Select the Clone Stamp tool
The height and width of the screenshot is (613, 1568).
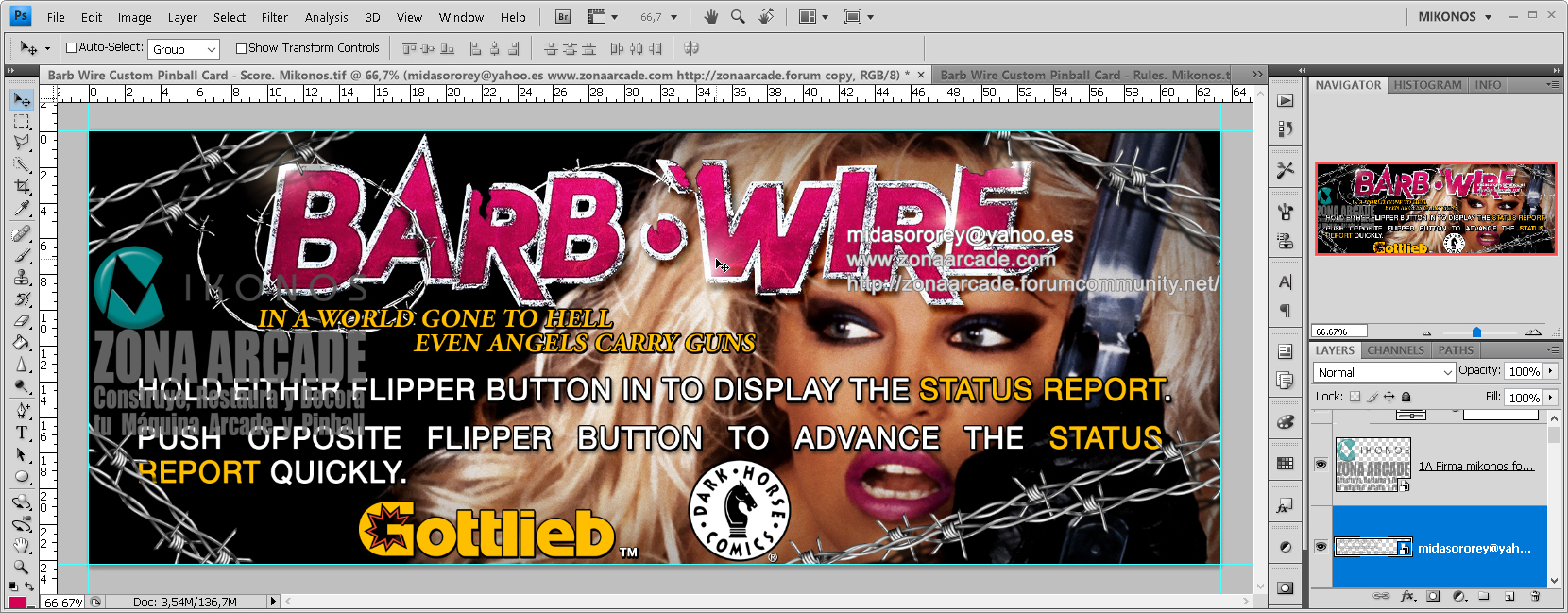[x=22, y=277]
